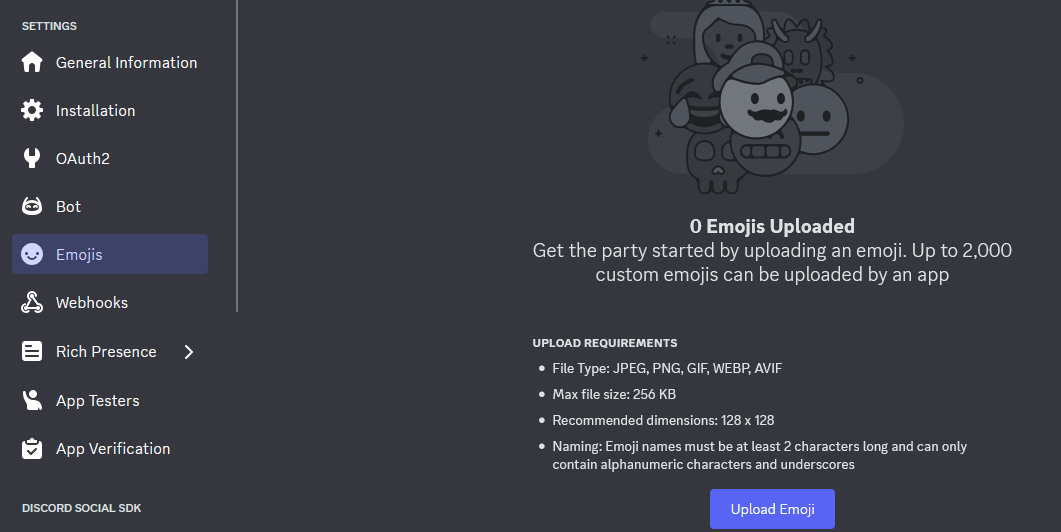Click the App Verification clipboard icon

tap(32, 448)
